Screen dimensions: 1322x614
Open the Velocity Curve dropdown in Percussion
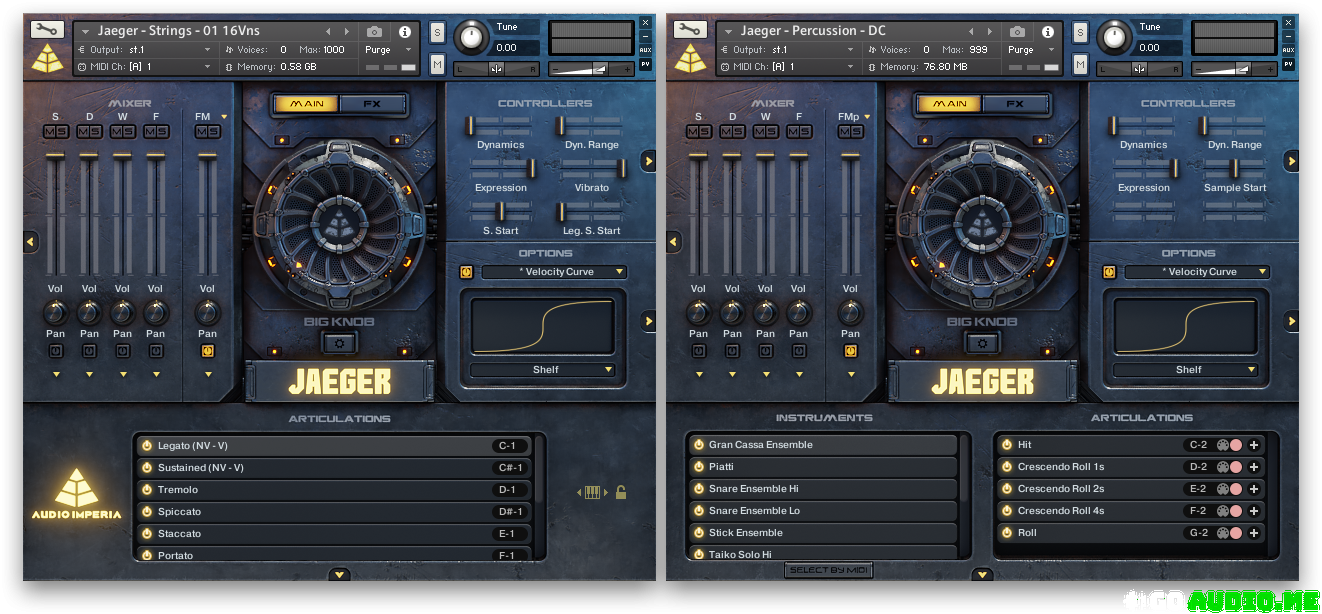[1197, 272]
